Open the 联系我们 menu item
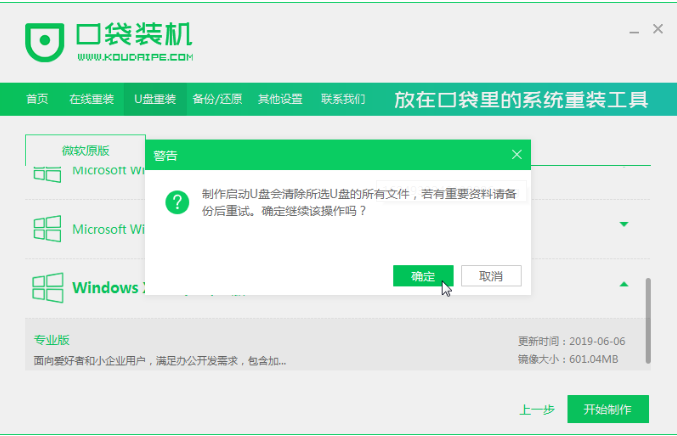 (x=343, y=100)
